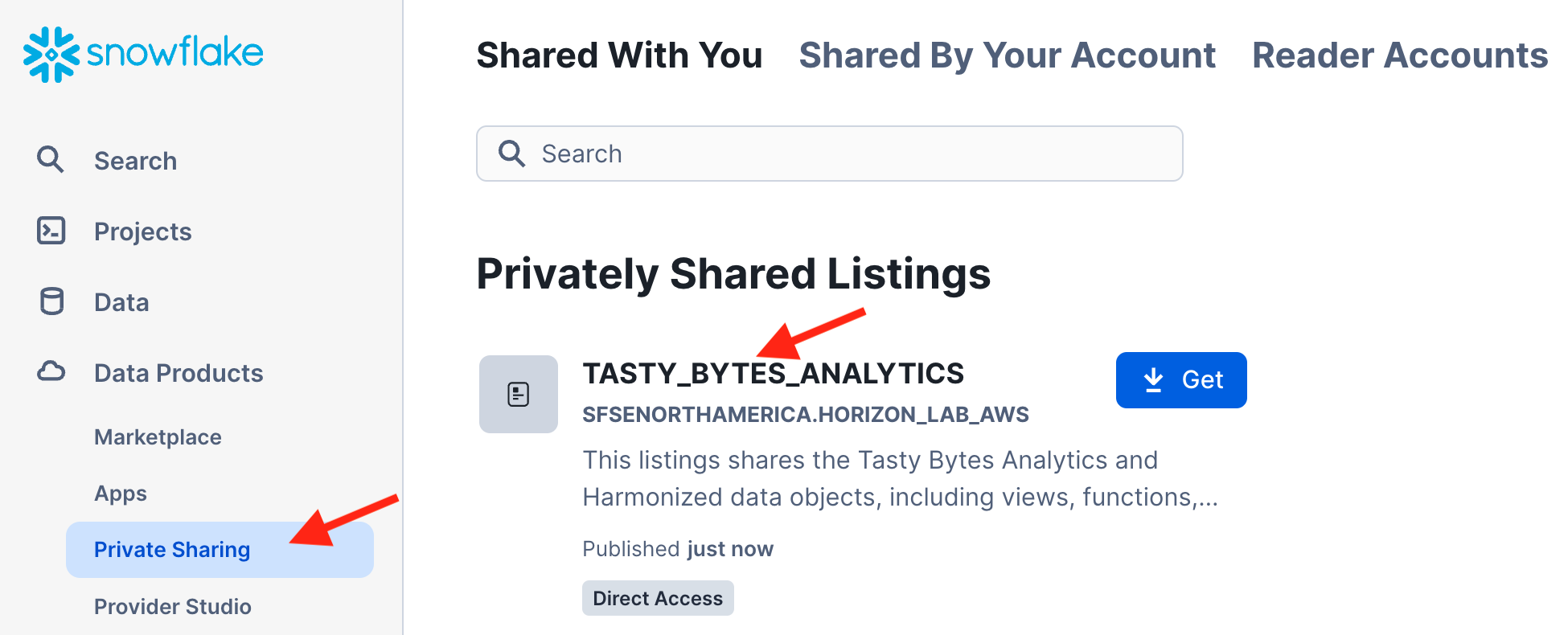
Task: Open the Data section in sidebar
Action: [121, 302]
